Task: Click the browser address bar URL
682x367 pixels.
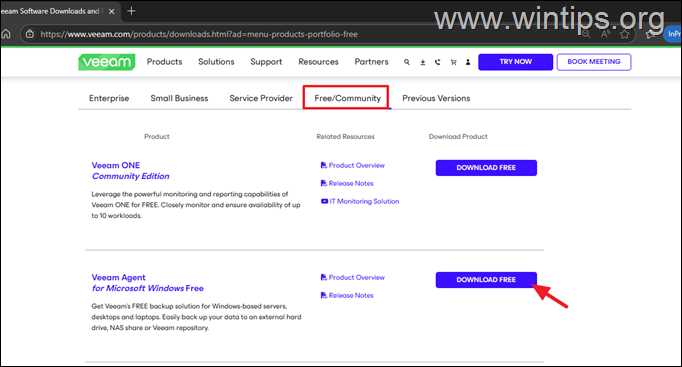Action: coord(199,34)
